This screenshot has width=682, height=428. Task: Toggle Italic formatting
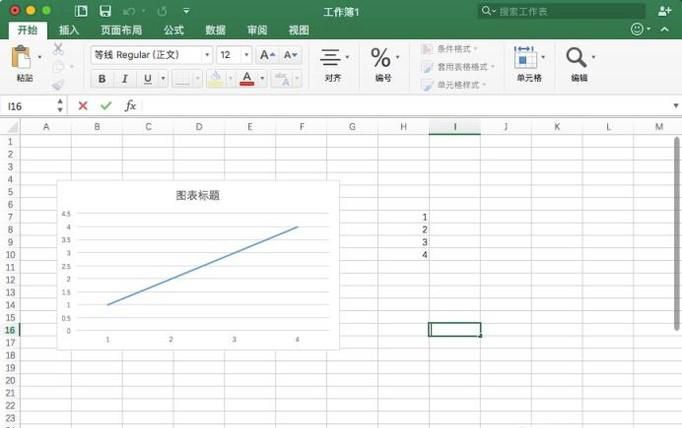point(125,79)
